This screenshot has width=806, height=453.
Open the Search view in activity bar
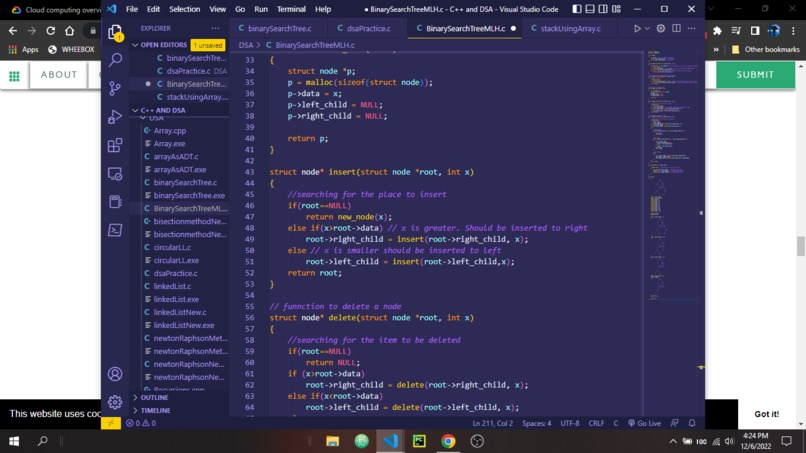115,60
